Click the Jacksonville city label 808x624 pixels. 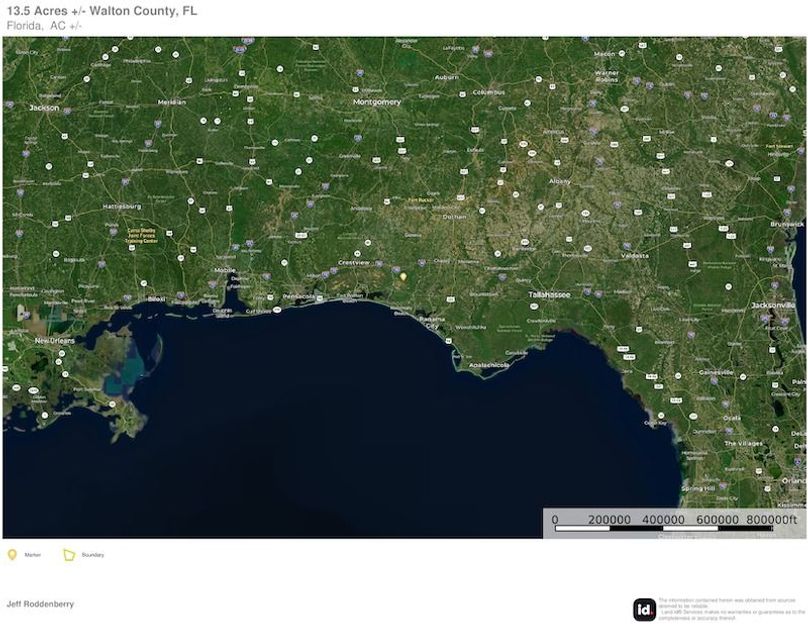[772, 304]
